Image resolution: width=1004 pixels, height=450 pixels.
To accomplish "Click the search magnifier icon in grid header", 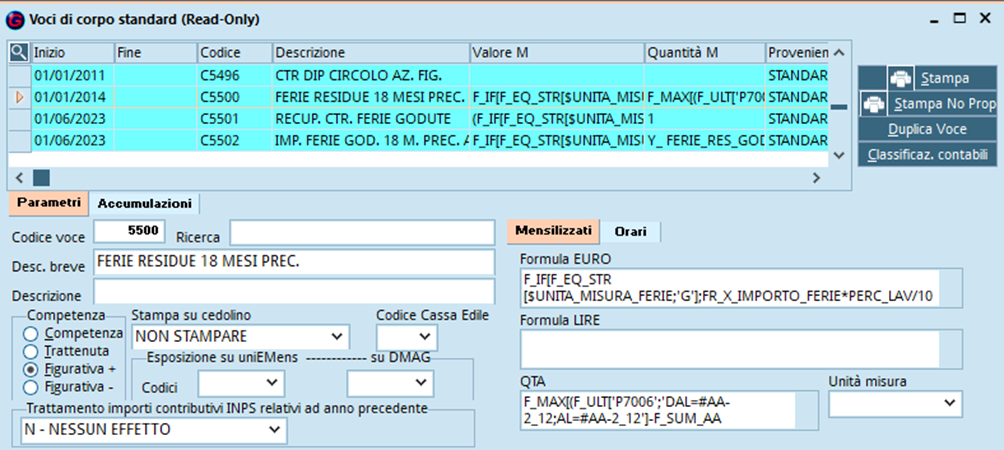I will pyautogui.click(x=19, y=52).
